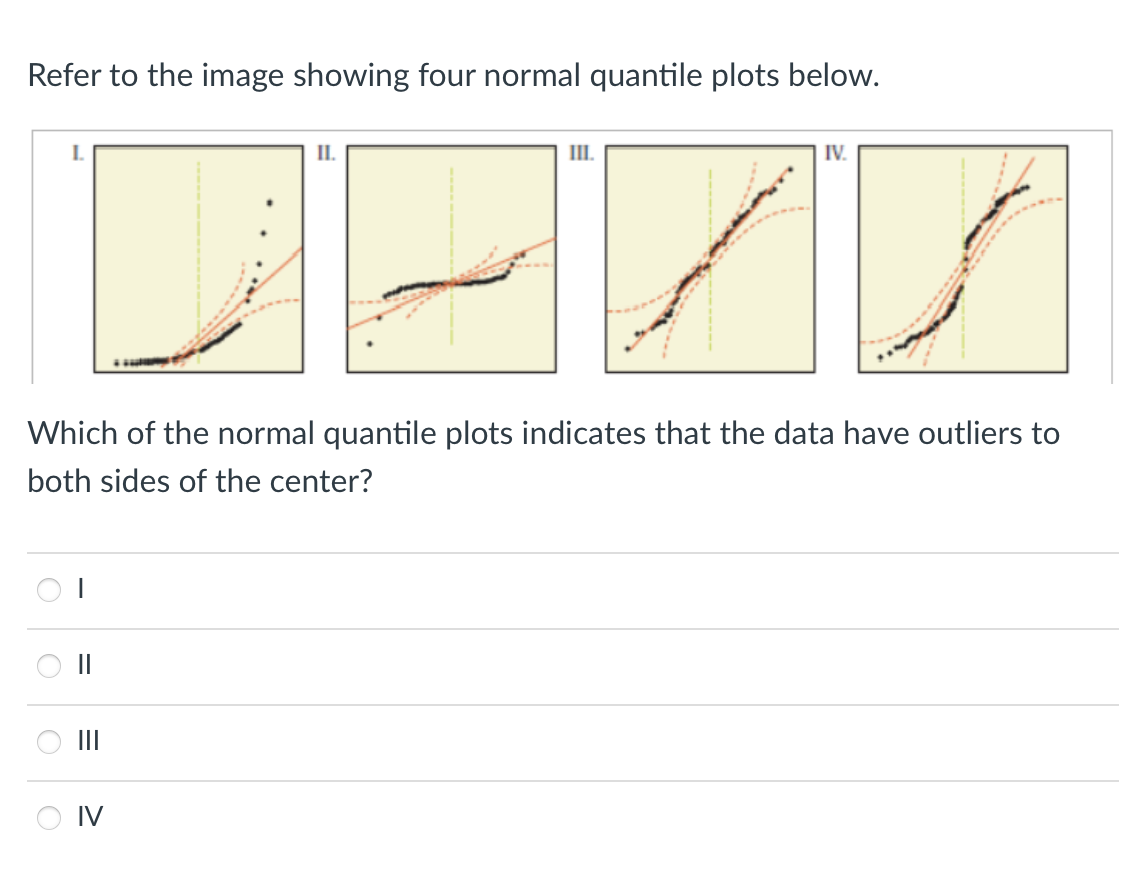The image size is (1132, 891).
Task: Click the image strip containing four plots
Action: pyautogui.click(x=570, y=258)
